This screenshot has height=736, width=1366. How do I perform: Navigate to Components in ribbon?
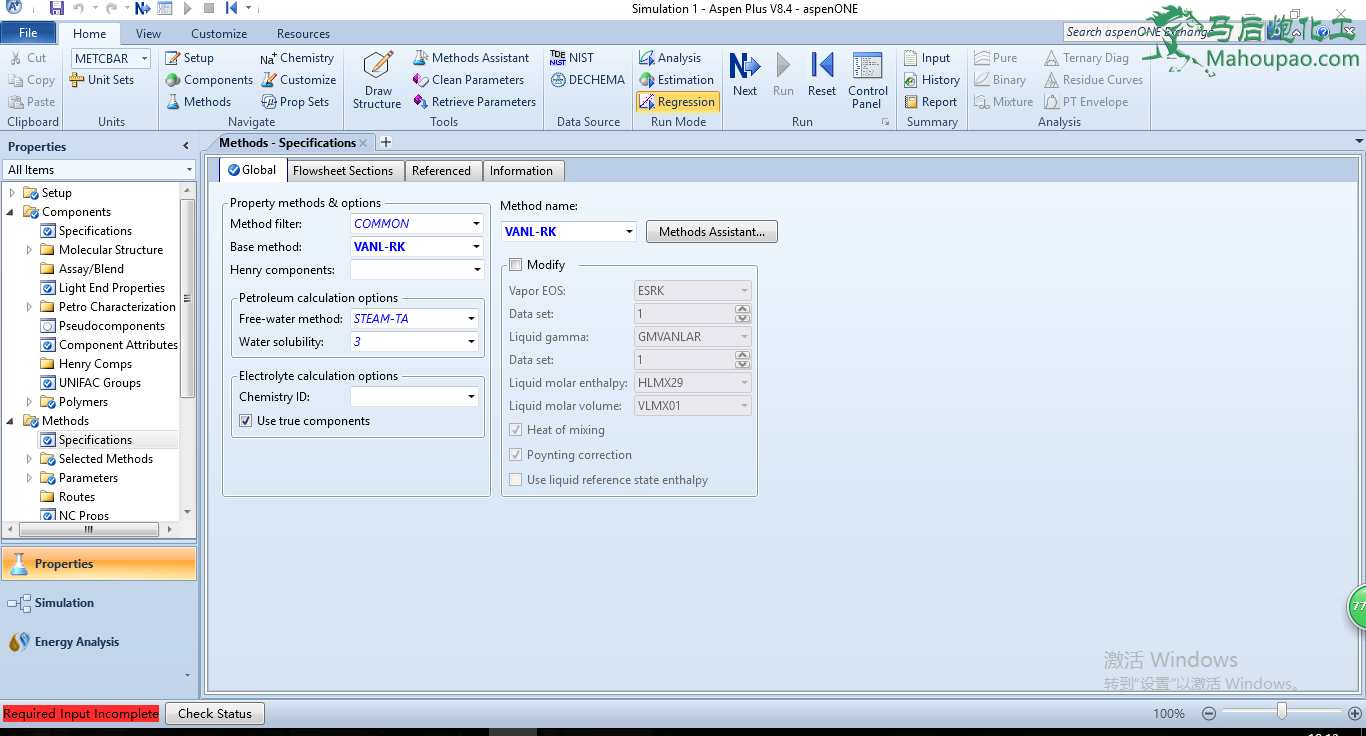click(208, 80)
